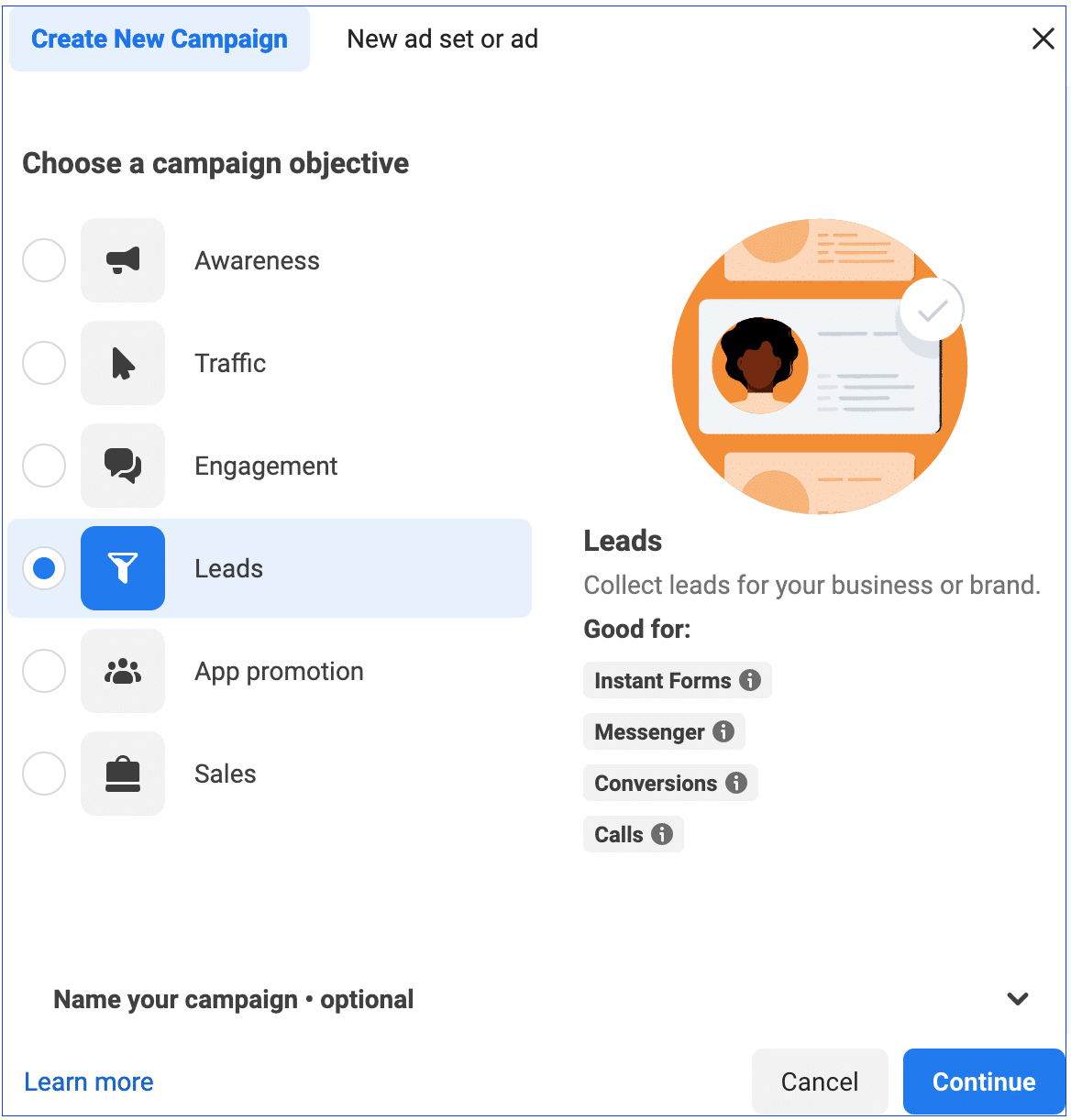1071x1120 pixels.
Task: Click the Calls tag
Action: pyautogui.click(x=633, y=834)
